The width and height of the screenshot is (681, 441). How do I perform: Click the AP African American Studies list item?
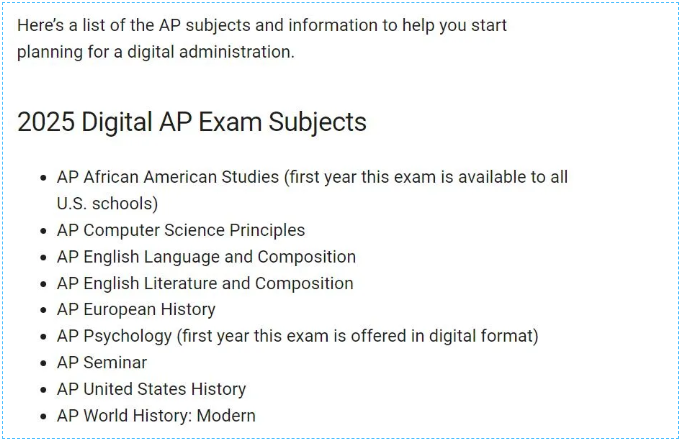tap(312, 190)
